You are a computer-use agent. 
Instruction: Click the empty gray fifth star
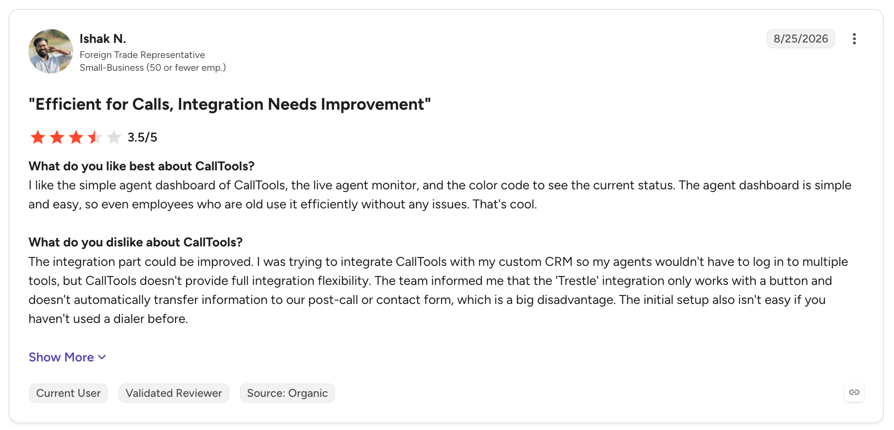[x=114, y=137]
